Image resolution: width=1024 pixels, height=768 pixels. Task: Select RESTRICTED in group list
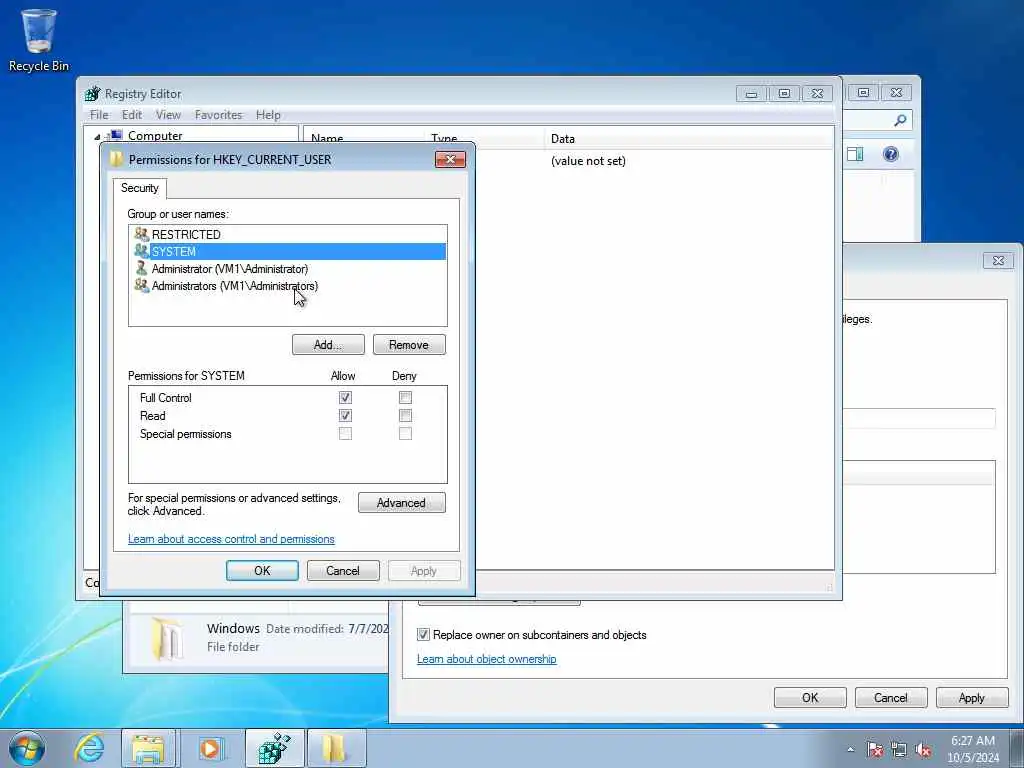click(287, 234)
